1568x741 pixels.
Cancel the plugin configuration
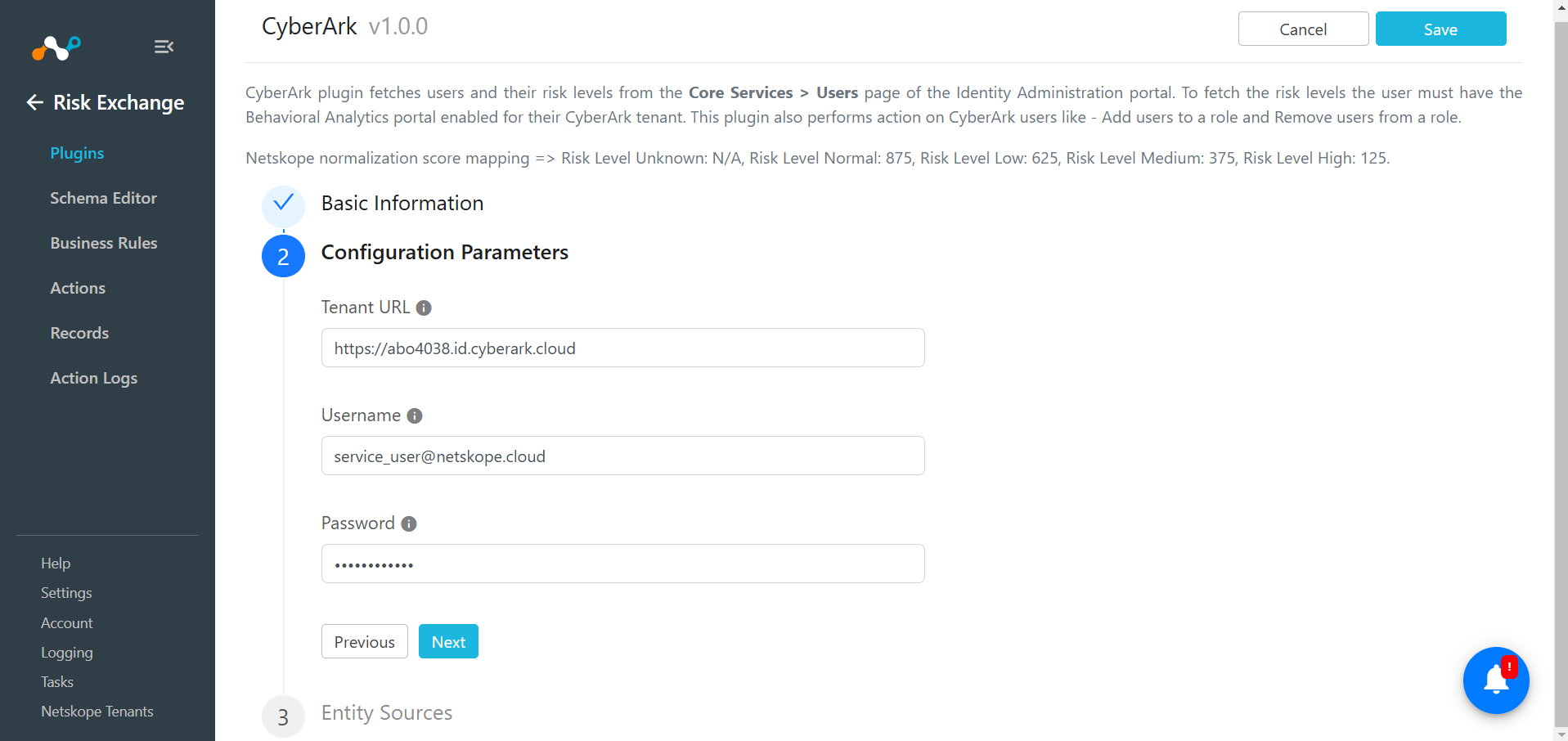coord(1303,29)
